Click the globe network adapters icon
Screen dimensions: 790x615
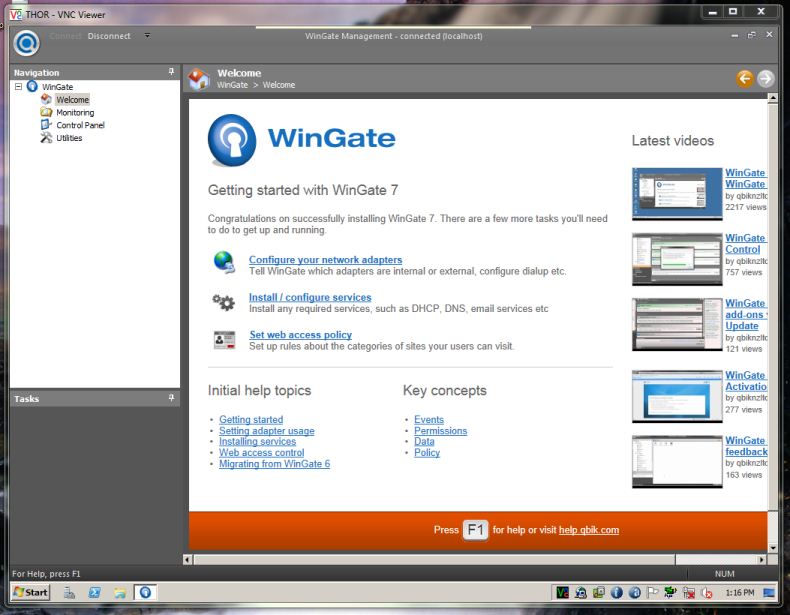click(224, 262)
